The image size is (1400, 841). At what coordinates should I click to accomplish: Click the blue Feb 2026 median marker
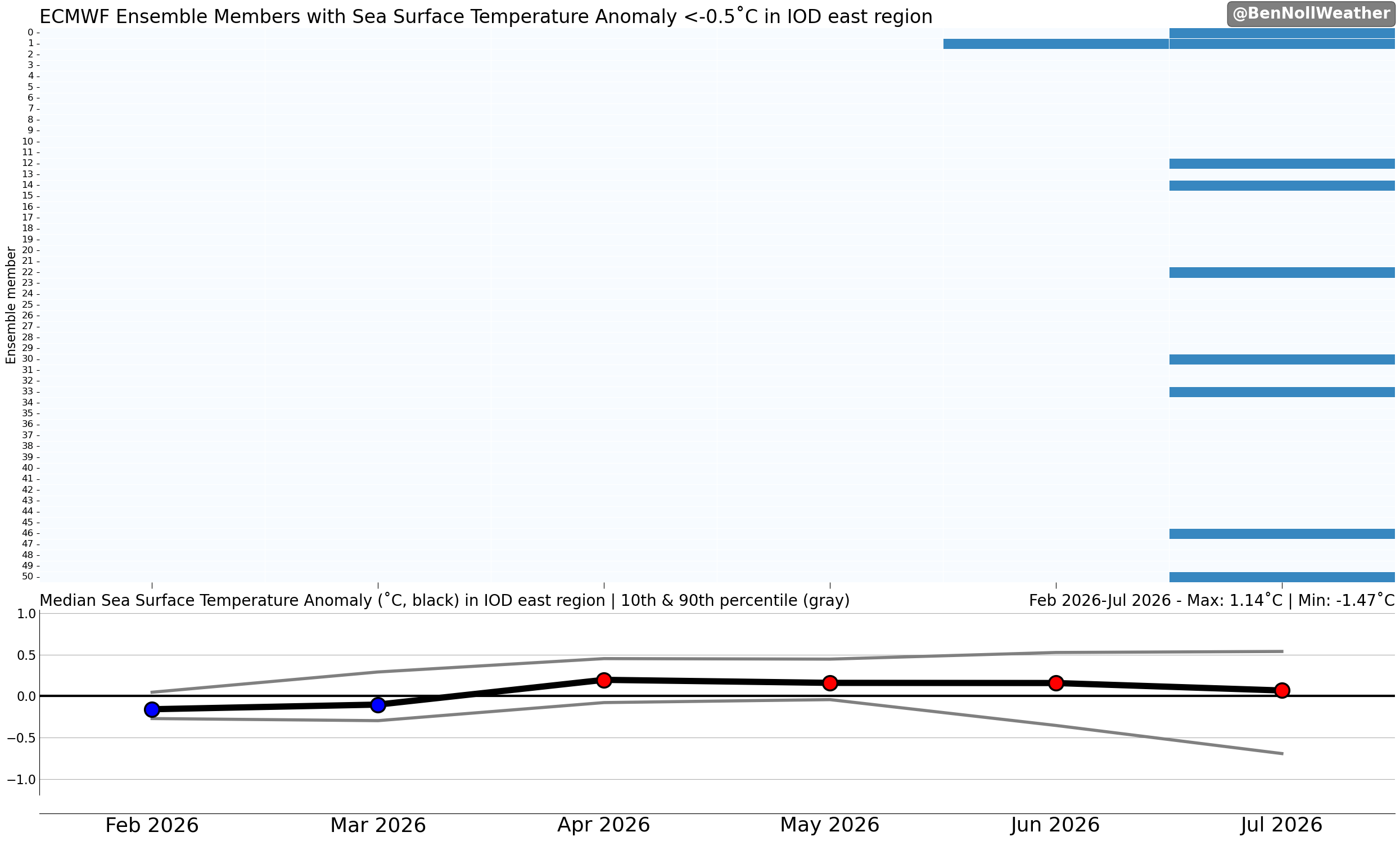[152, 709]
